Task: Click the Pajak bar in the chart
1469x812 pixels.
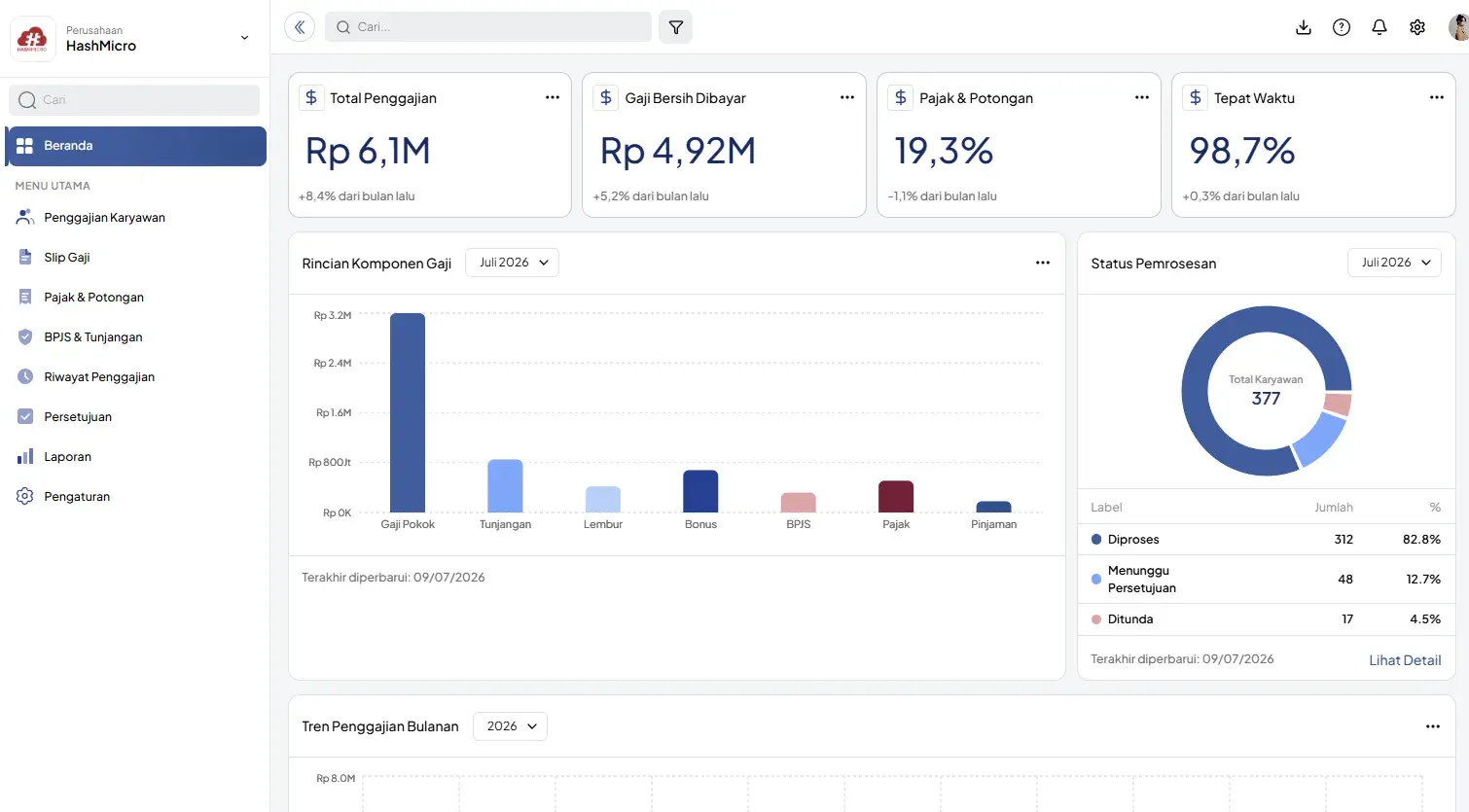Action: (896, 497)
